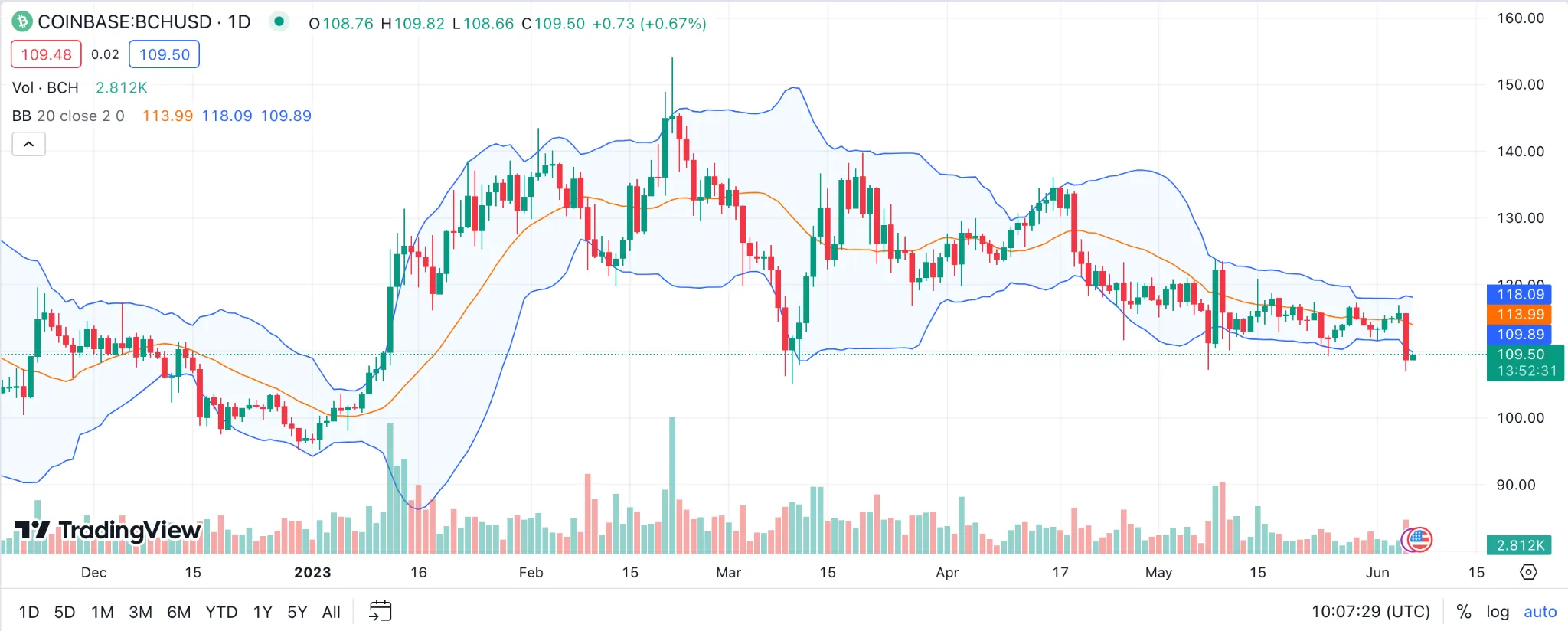Toggle percent scale mode
Image resolution: width=1568 pixels, height=631 pixels.
(x=1463, y=612)
